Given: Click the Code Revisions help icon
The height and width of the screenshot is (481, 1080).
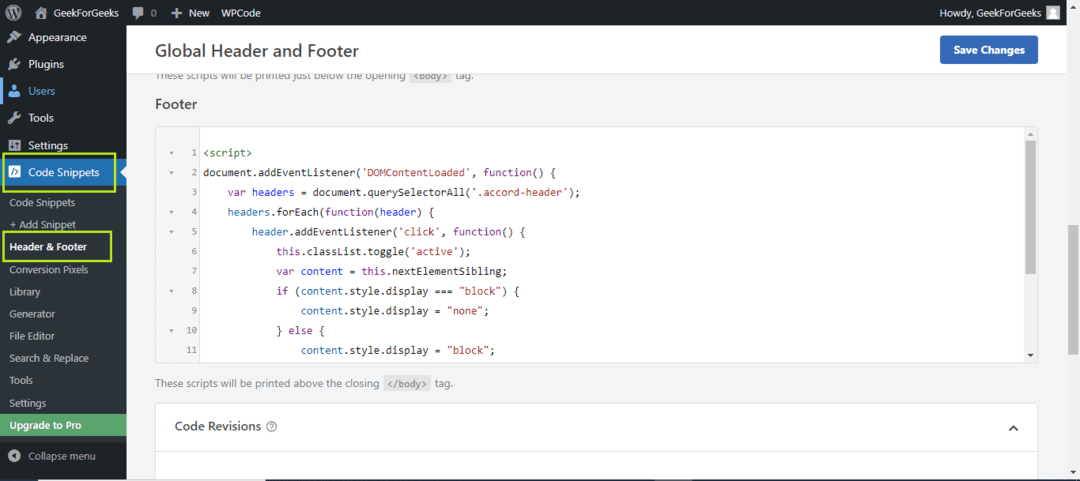Looking at the screenshot, I should point(271,427).
